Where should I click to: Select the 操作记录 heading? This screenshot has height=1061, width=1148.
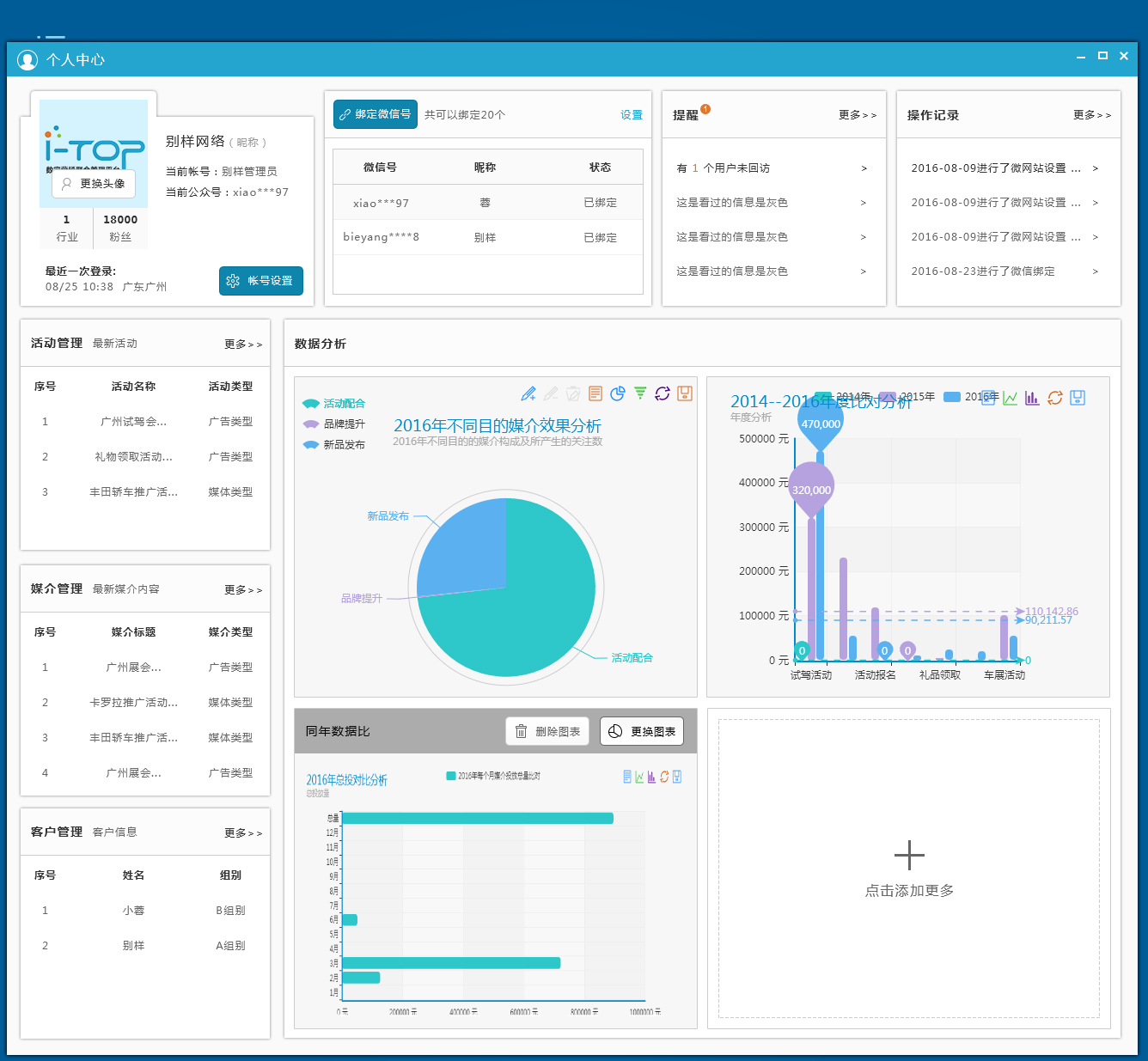(933, 115)
